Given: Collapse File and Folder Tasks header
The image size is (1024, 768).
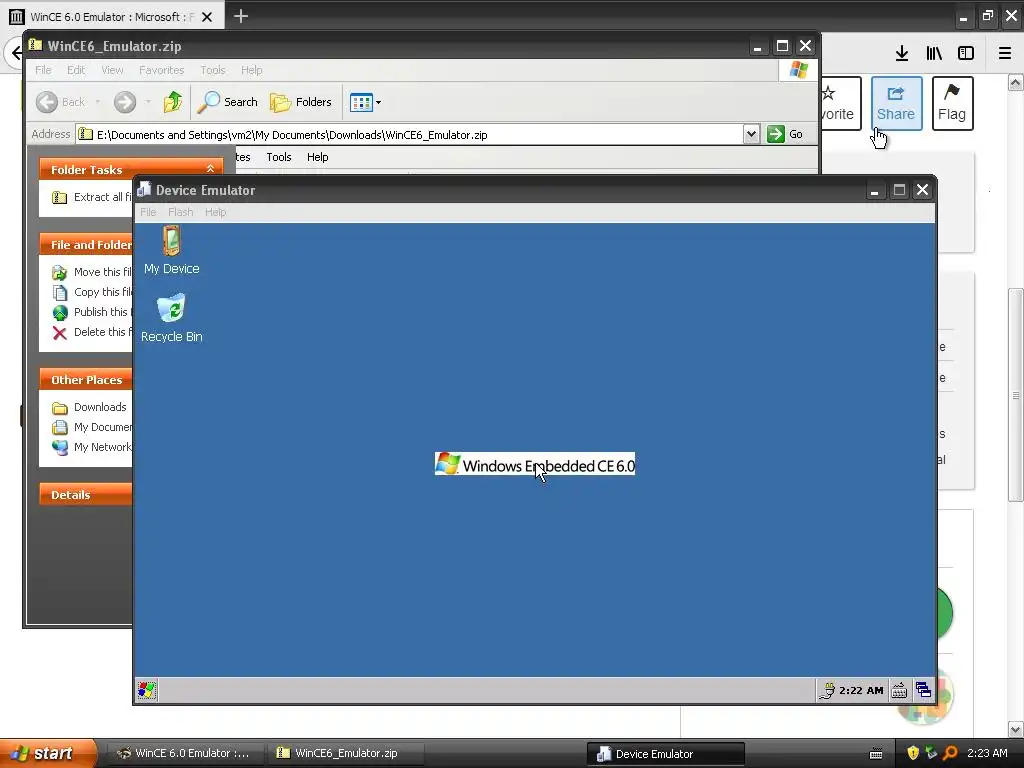Looking at the screenshot, I should coord(86,244).
